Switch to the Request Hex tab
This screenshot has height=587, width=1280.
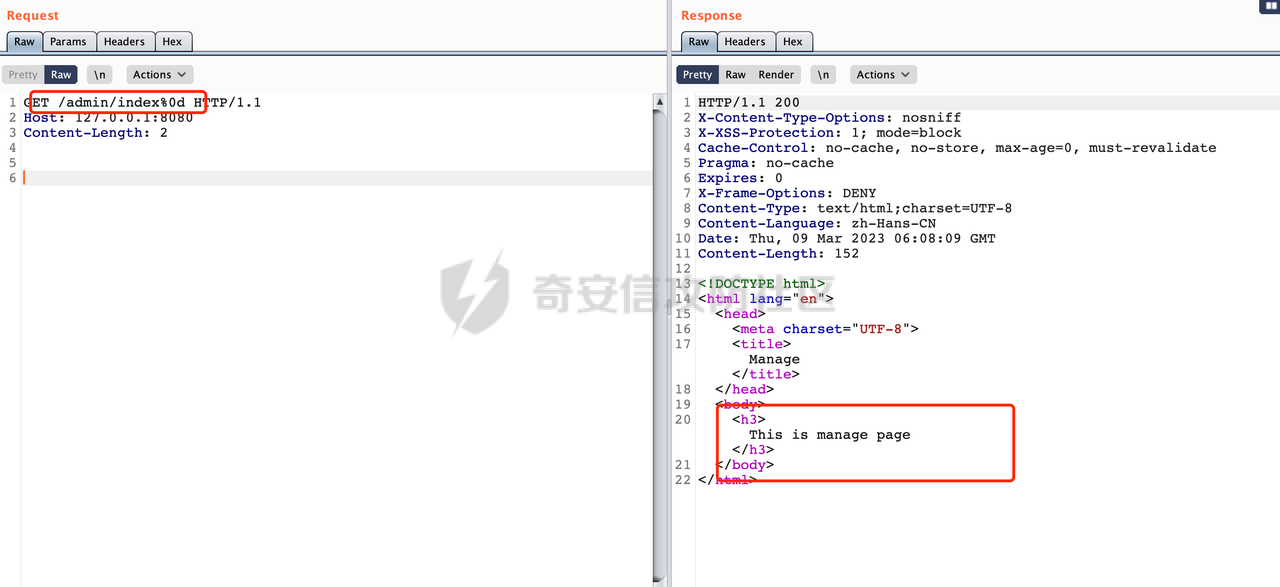173,42
